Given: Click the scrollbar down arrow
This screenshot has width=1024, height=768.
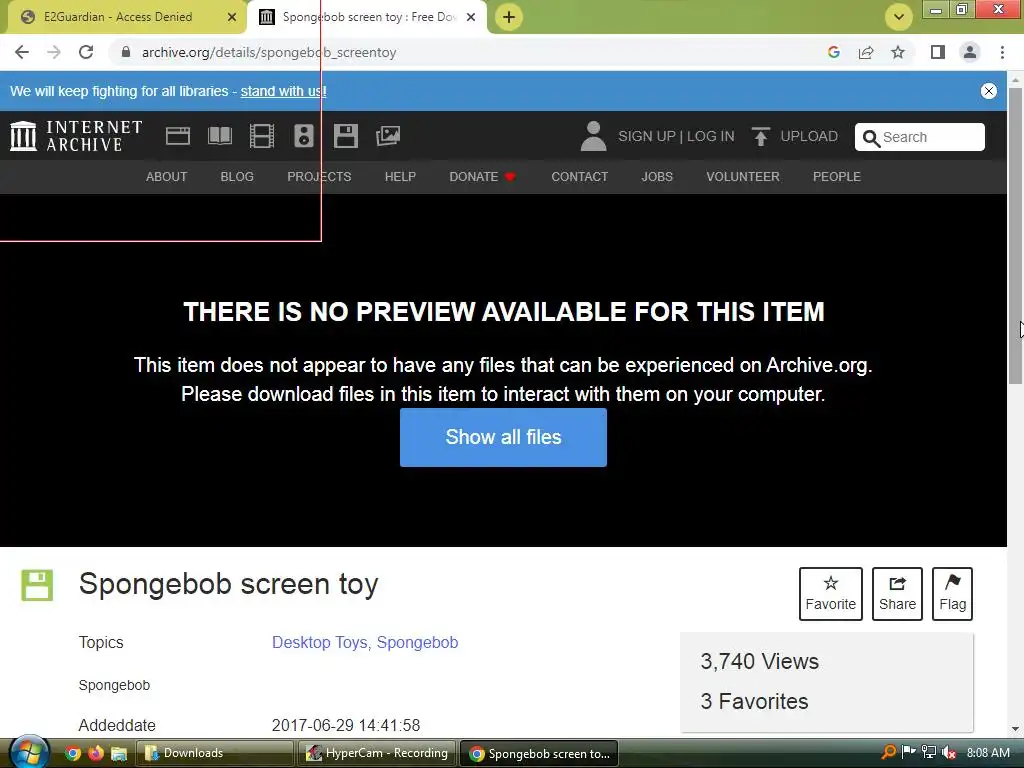Looking at the screenshot, I should pyautogui.click(x=1016, y=729).
